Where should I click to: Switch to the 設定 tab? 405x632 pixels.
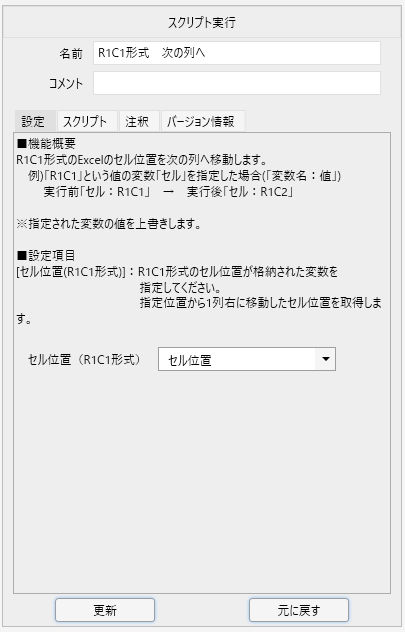coord(34,121)
